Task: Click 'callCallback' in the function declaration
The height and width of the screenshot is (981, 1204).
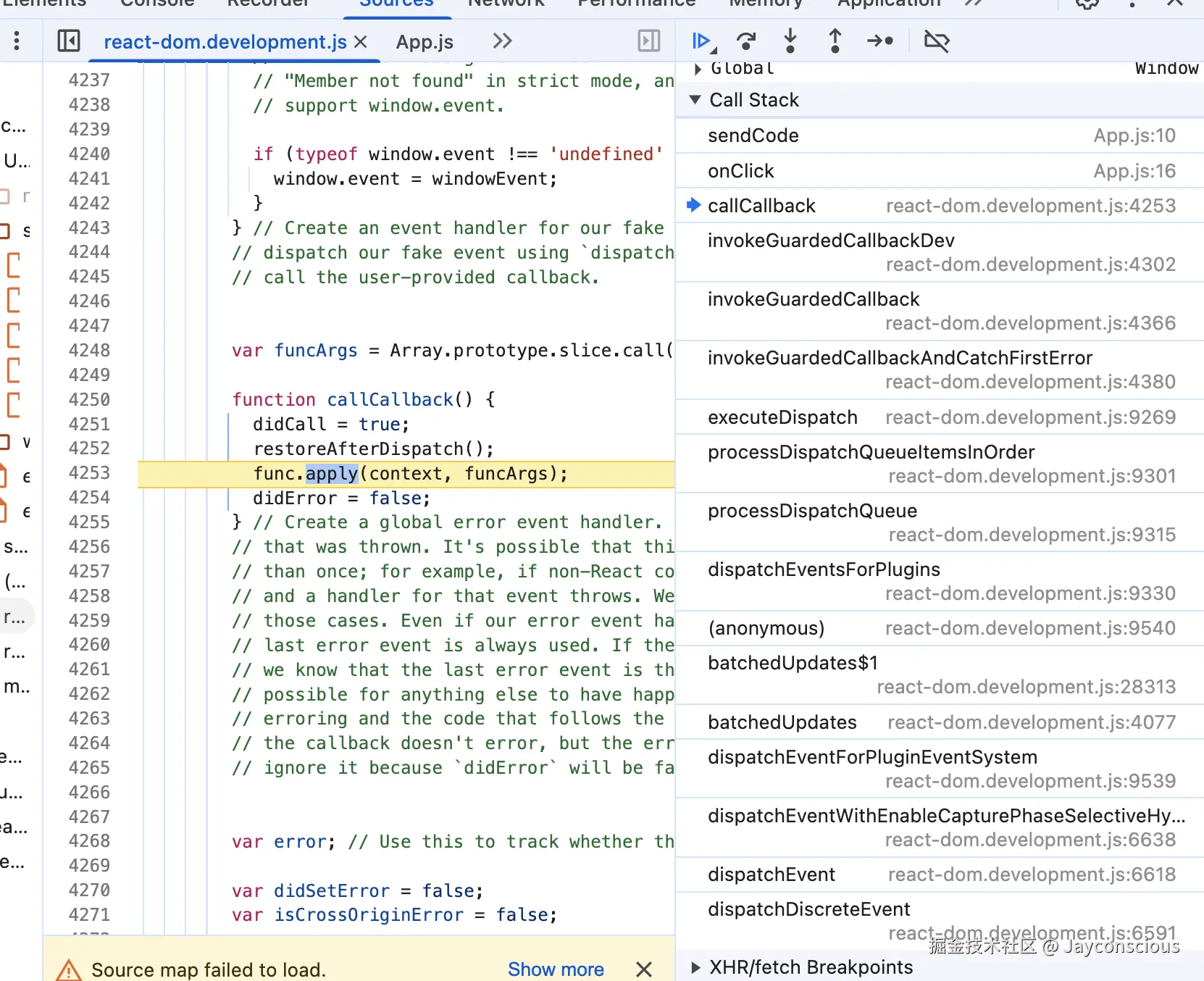Action: point(390,400)
